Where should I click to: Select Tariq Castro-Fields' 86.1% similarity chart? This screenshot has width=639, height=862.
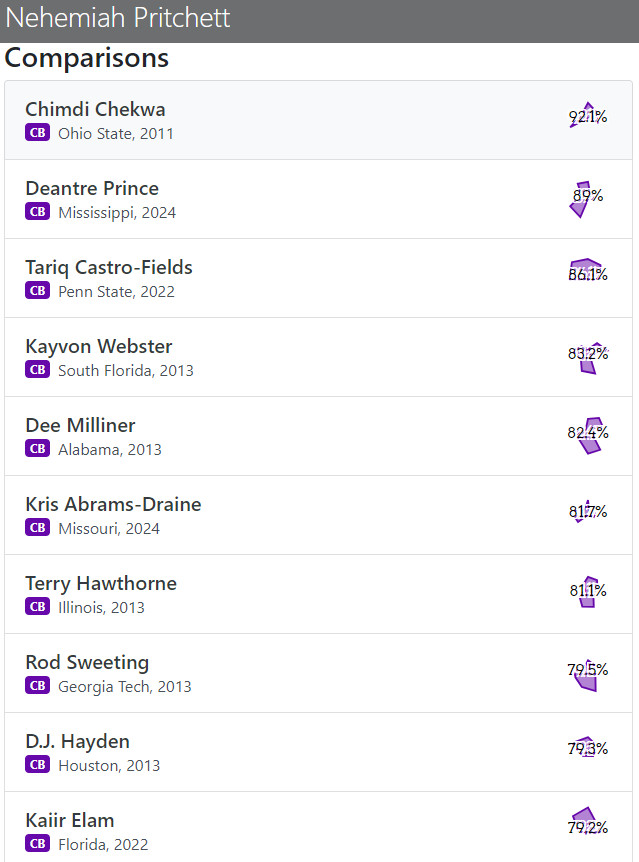[588, 273]
